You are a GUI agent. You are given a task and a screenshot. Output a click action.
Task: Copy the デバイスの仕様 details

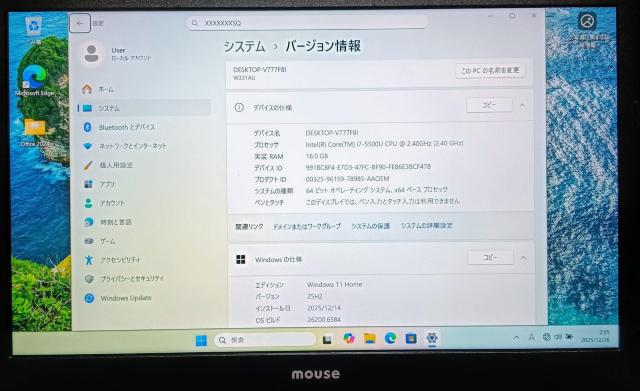click(x=489, y=105)
